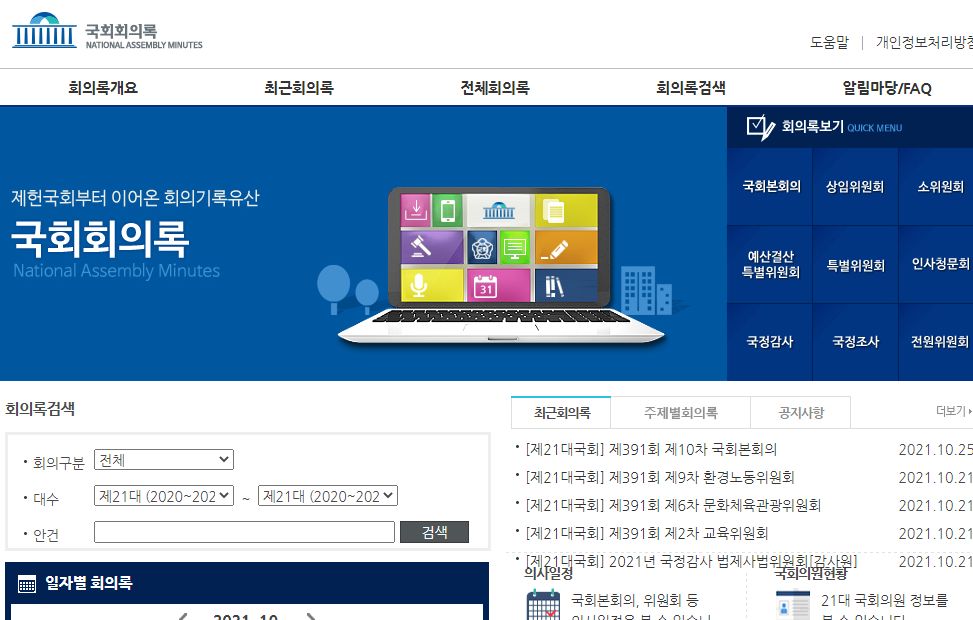Screen dimensions: 973x620
Task: Click the 회의록보기 checkmark icon
Action: point(760,127)
